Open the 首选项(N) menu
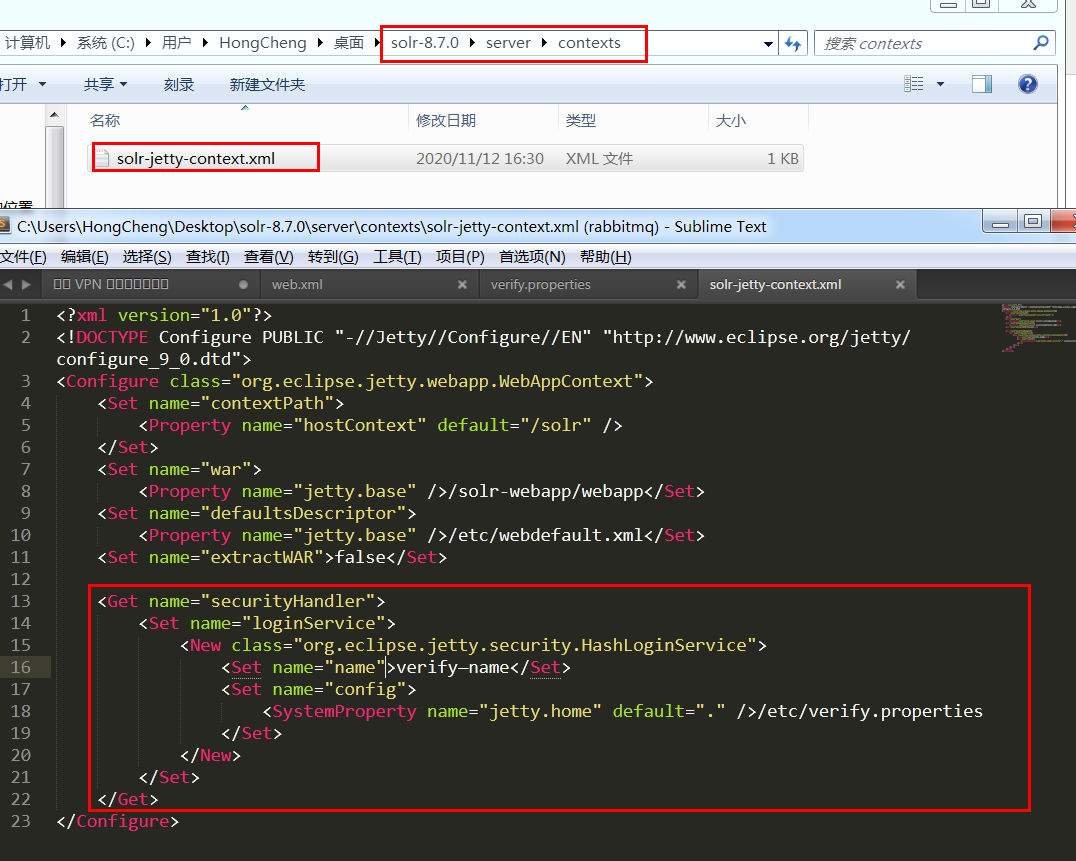Image resolution: width=1076 pixels, height=861 pixels. [532, 257]
